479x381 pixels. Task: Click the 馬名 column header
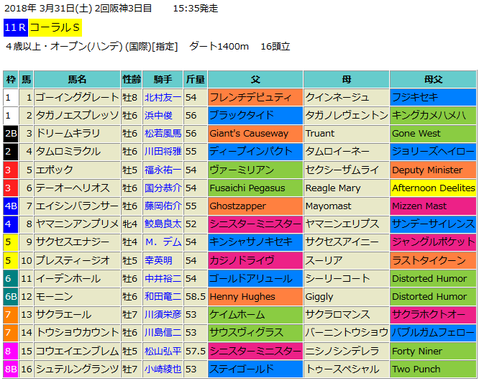coord(77,79)
